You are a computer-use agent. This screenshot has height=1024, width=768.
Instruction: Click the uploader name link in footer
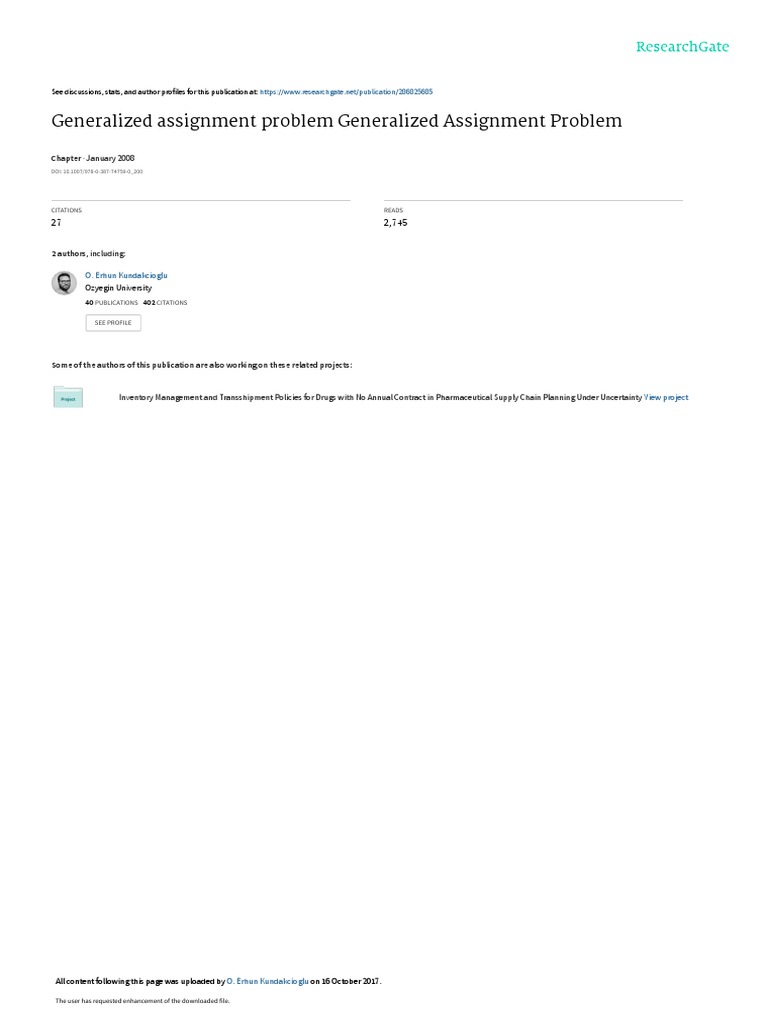267,981
